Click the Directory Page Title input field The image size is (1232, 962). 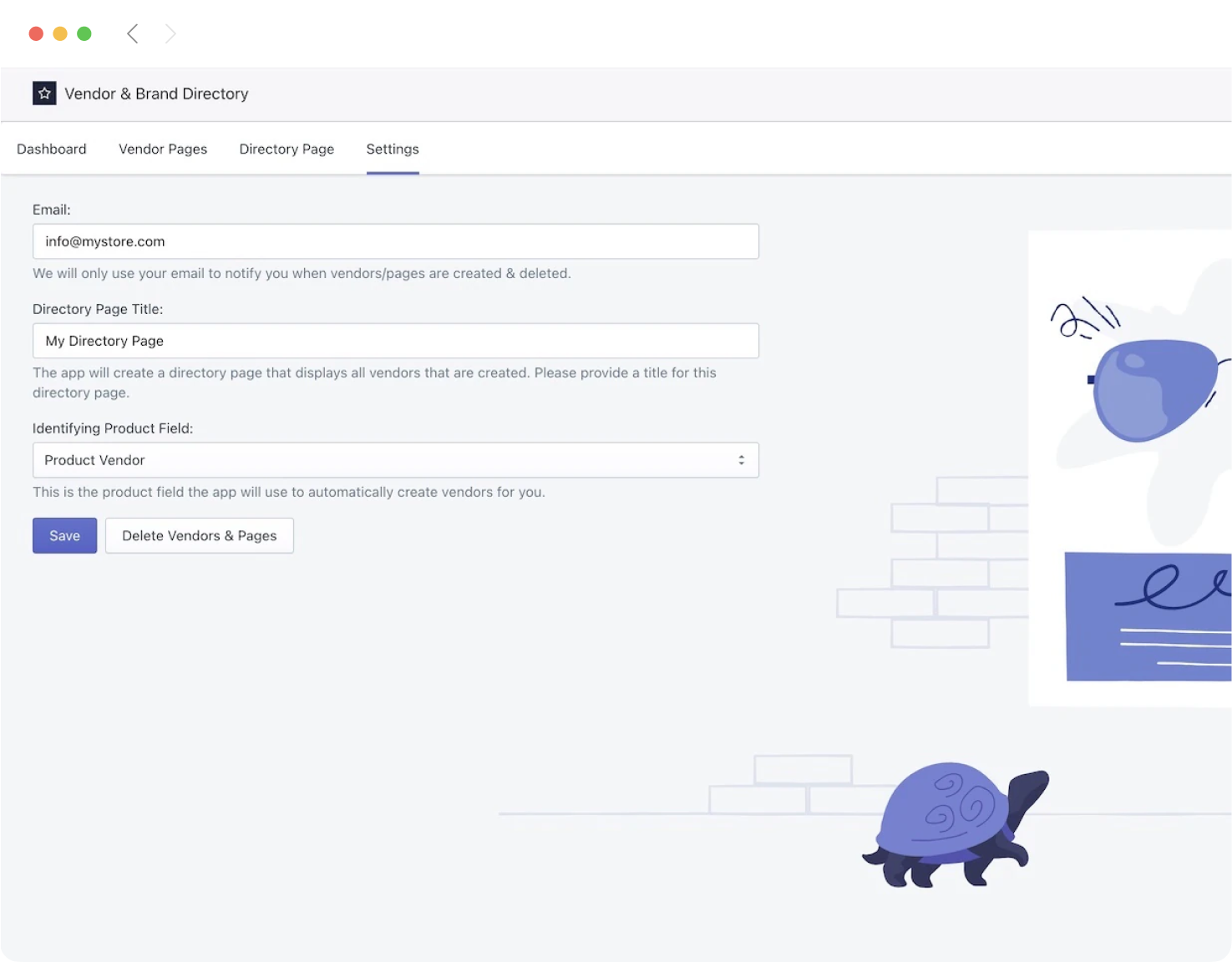(395, 341)
